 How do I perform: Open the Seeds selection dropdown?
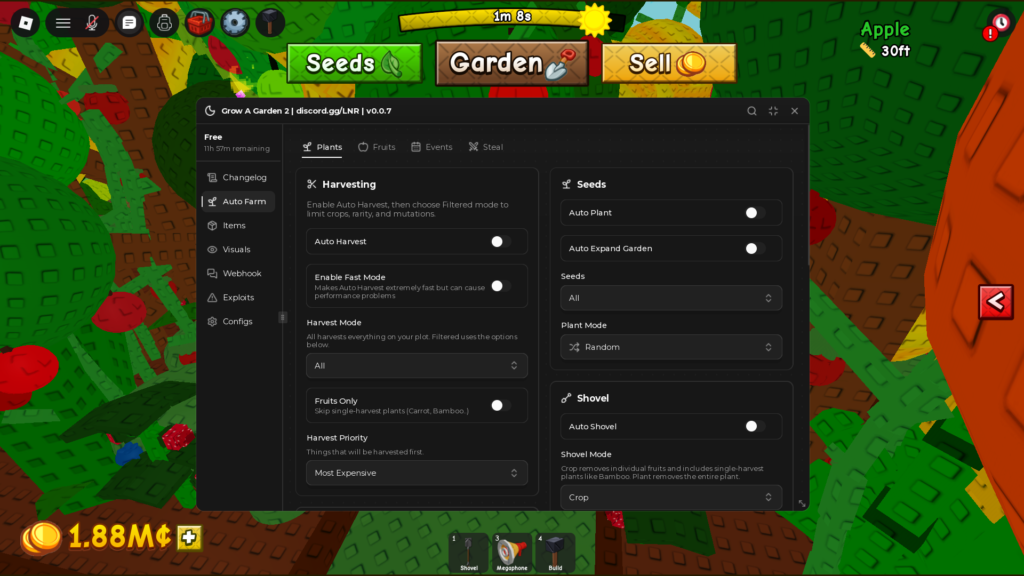(x=671, y=298)
